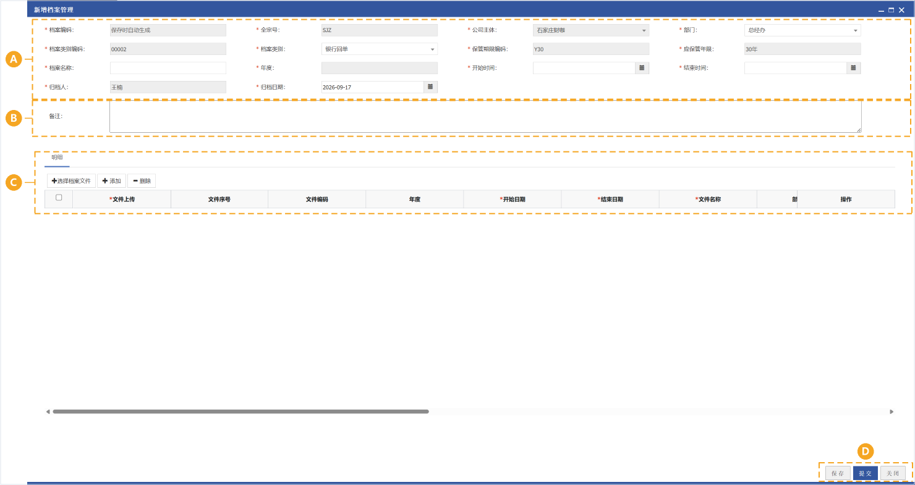Click the scrollbar right arrow
The height and width of the screenshot is (485, 915).
click(892, 411)
